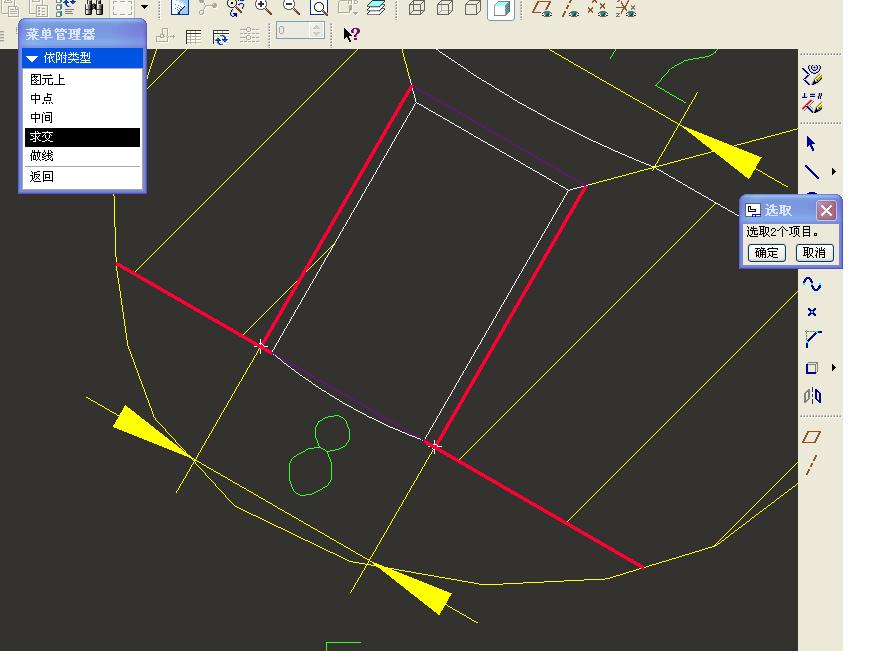Choose 做线 from the attach type menu

point(83,156)
